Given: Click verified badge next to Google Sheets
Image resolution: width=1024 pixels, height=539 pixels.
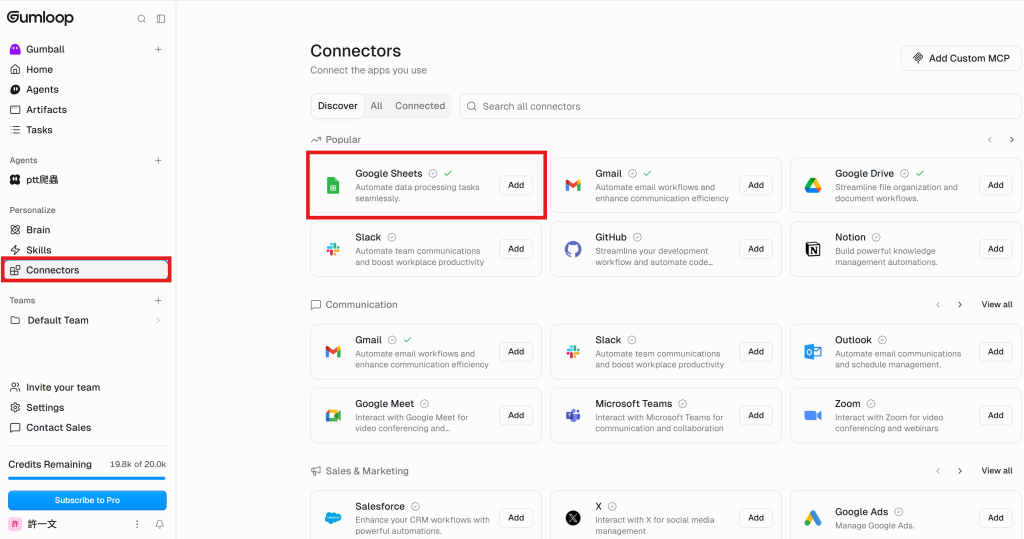Looking at the screenshot, I should (x=432, y=173).
